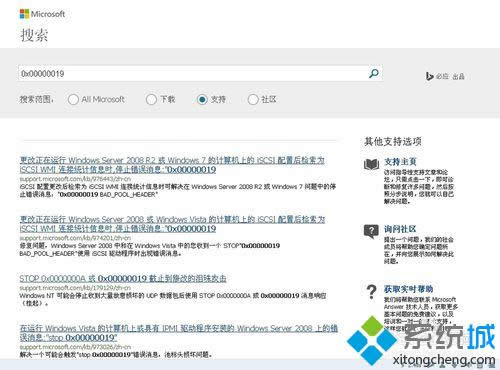Image resolution: width=500 pixels, height=370 pixels.
Task: Click the kb/179129 URL text
Action: point(75,288)
